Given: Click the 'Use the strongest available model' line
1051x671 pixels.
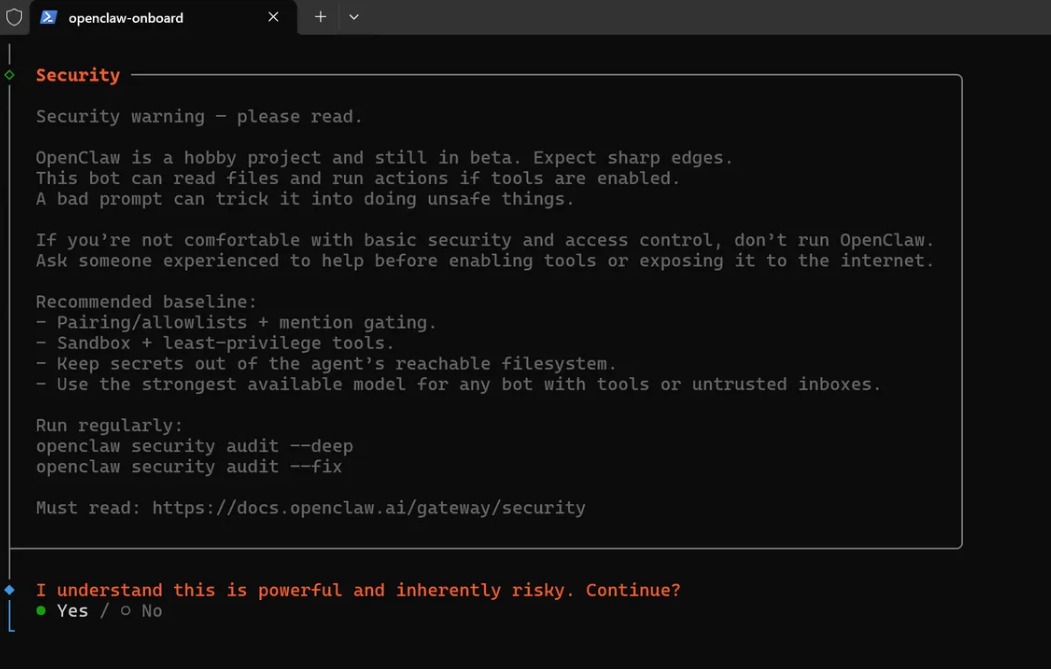Looking at the screenshot, I should (x=458, y=384).
